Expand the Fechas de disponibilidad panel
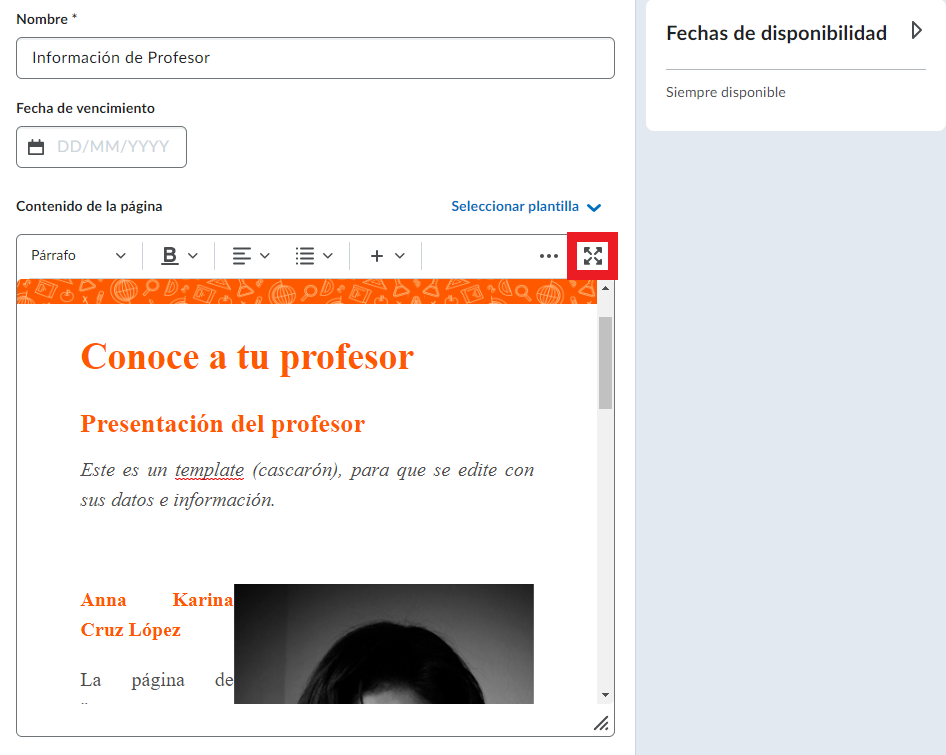Viewport: 946px width, 755px height. tap(916, 31)
